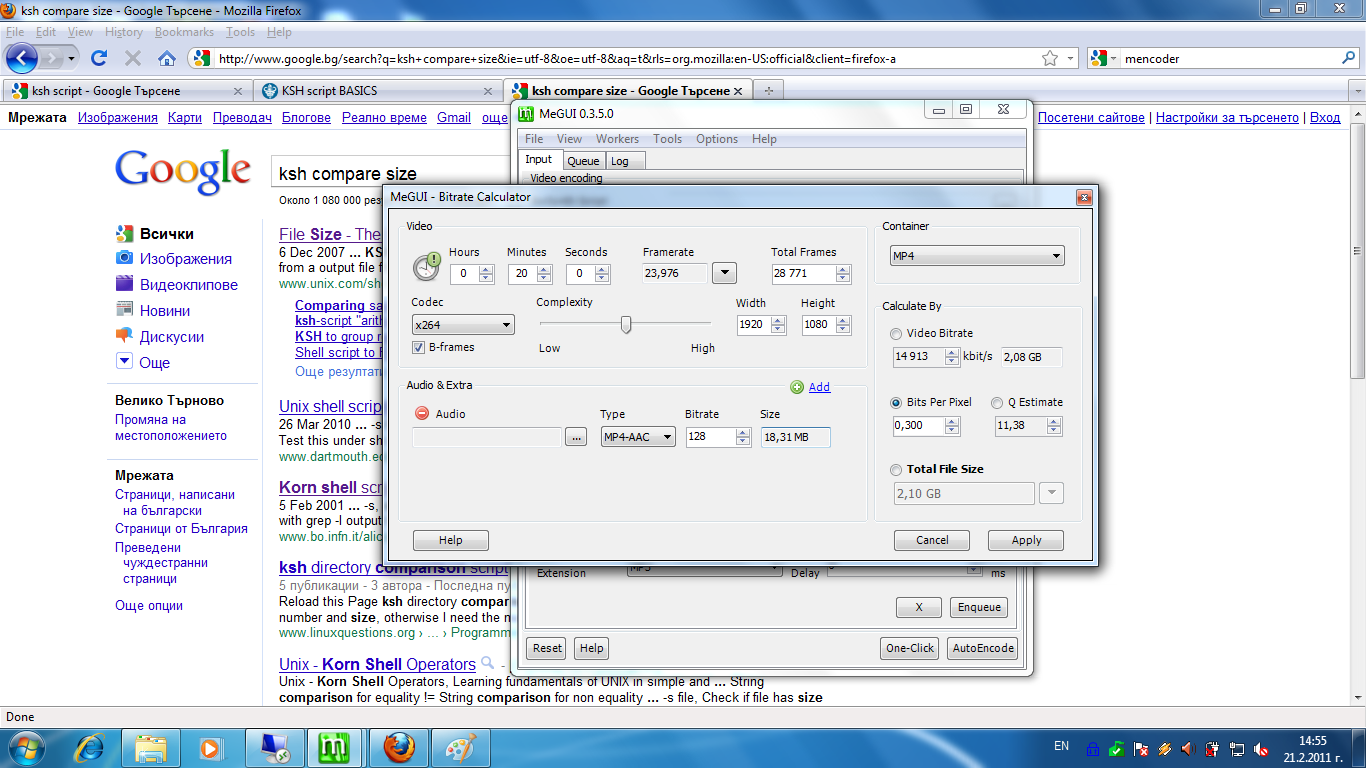
Task: Click Help button in Bitrate Calculator
Action: pos(451,540)
